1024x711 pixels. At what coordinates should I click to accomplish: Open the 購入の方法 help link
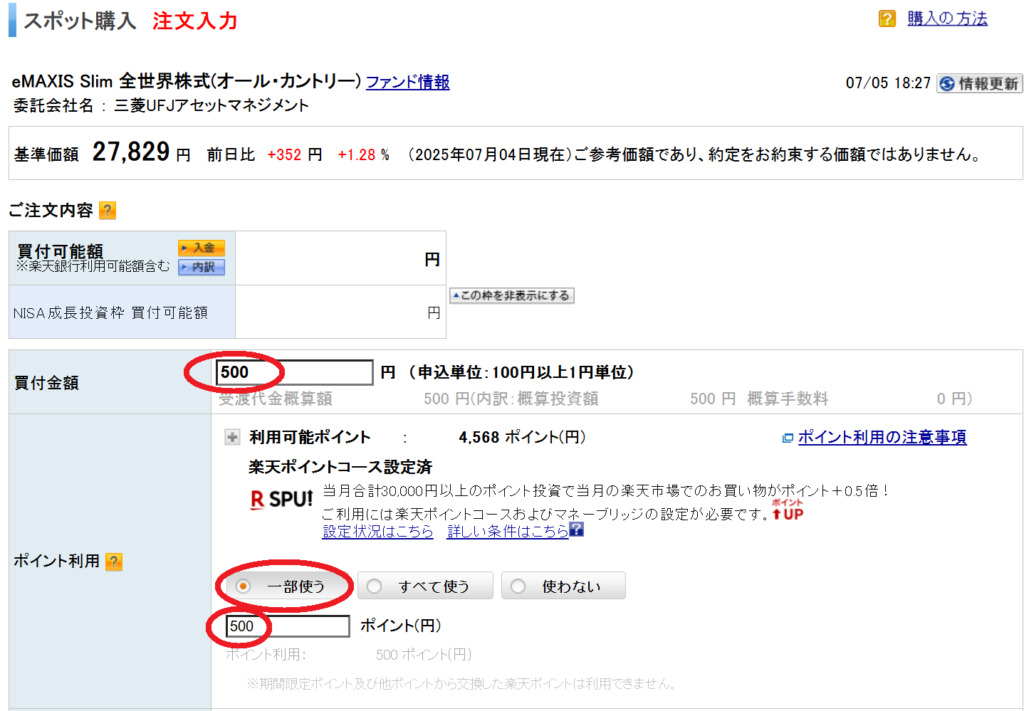click(x=947, y=19)
